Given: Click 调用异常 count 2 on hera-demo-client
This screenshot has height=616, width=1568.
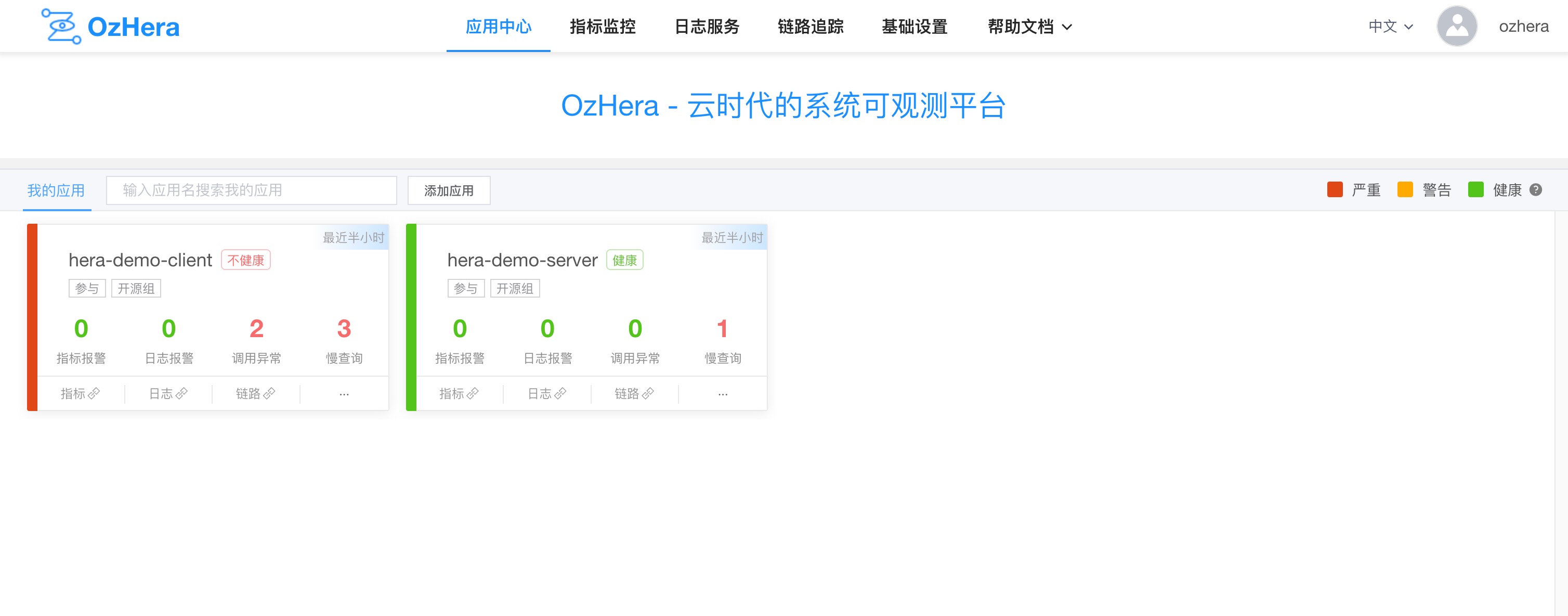Looking at the screenshot, I should tap(256, 329).
